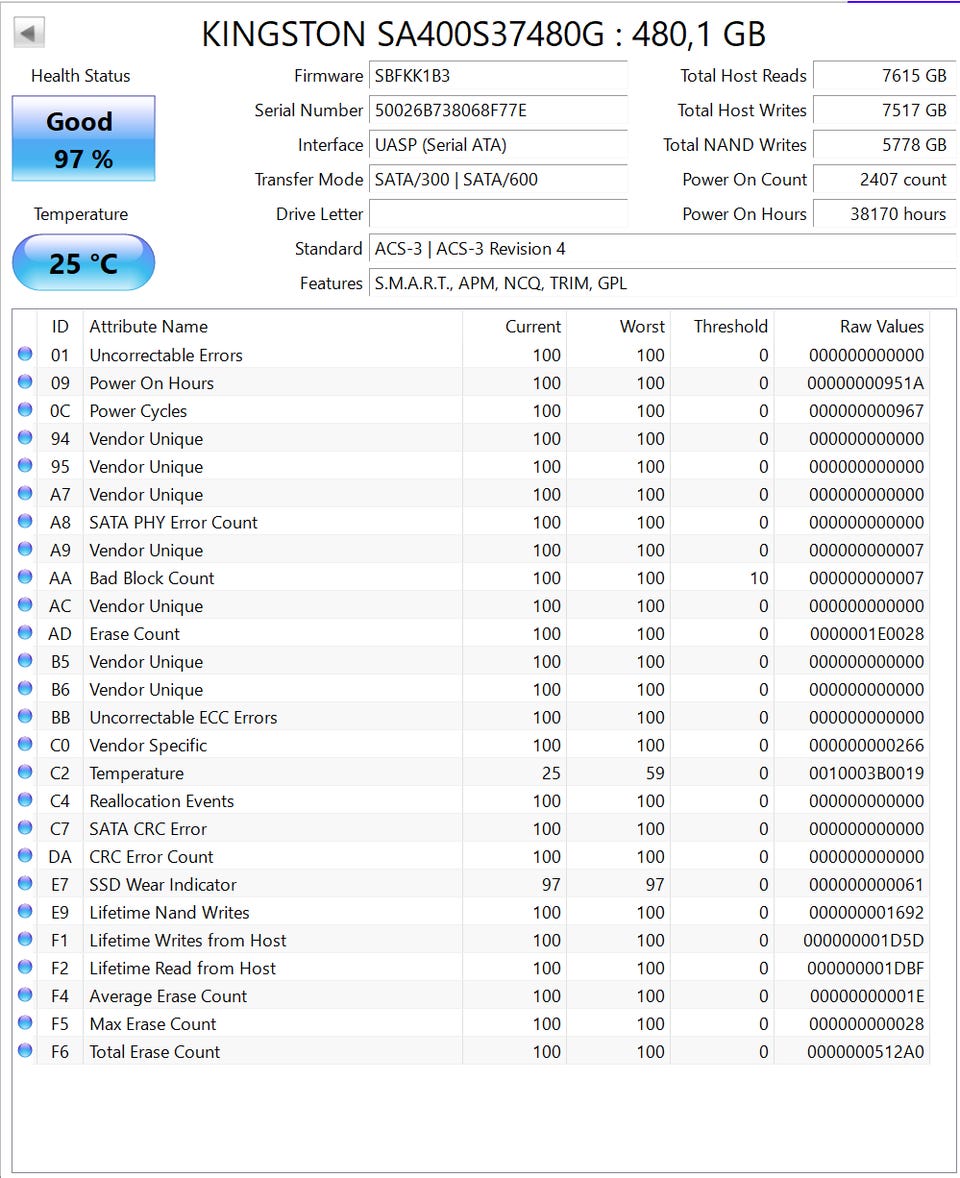
Task: Click the Power On Count value 2407 count
Action: tap(885, 180)
